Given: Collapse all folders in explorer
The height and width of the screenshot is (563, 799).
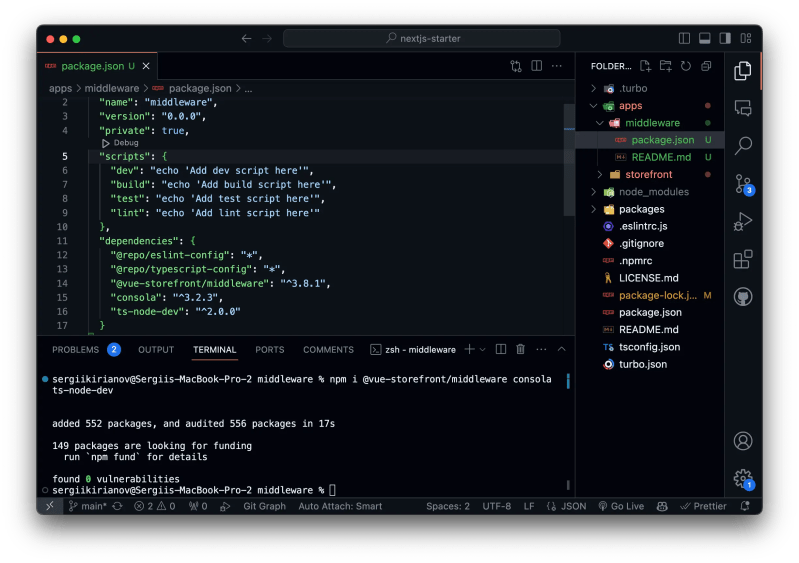Looking at the screenshot, I should point(706,66).
